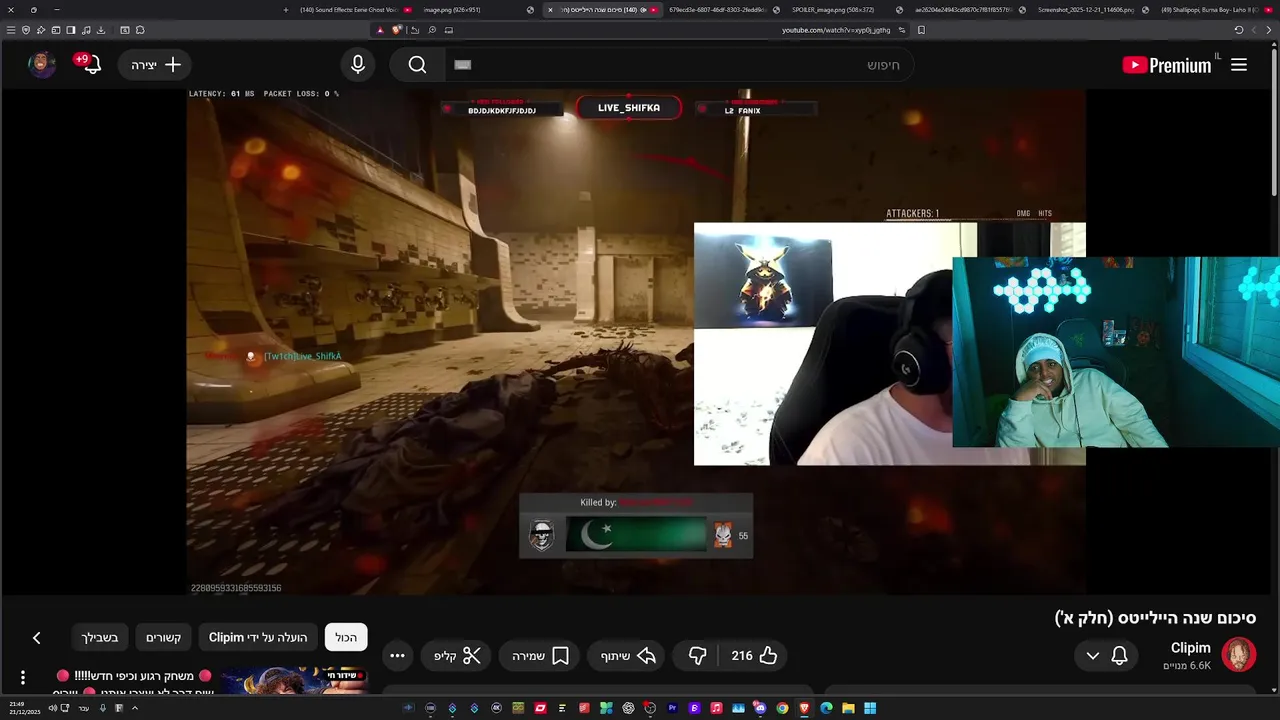Screen dimensions: 1280x720
Task: Open the YouTube hamburger guide menu
Action: 1239,65
